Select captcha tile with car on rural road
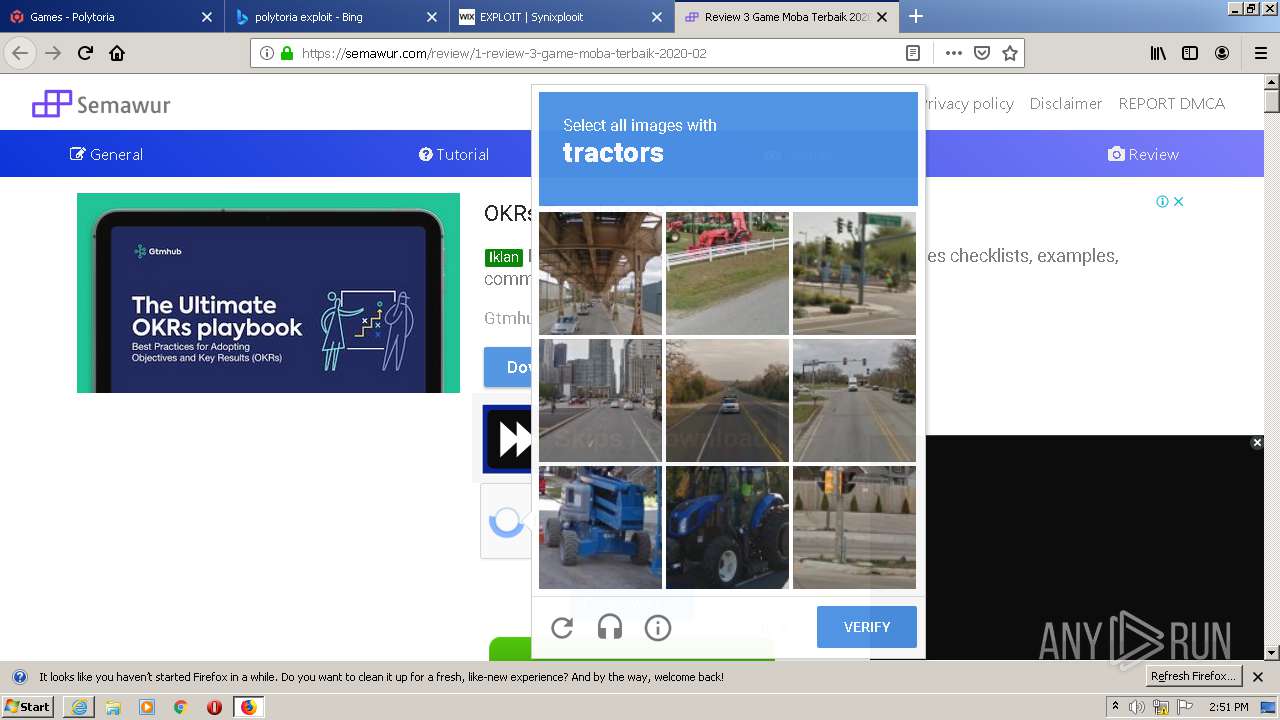 pyautogui.click(x=727, y=400)
